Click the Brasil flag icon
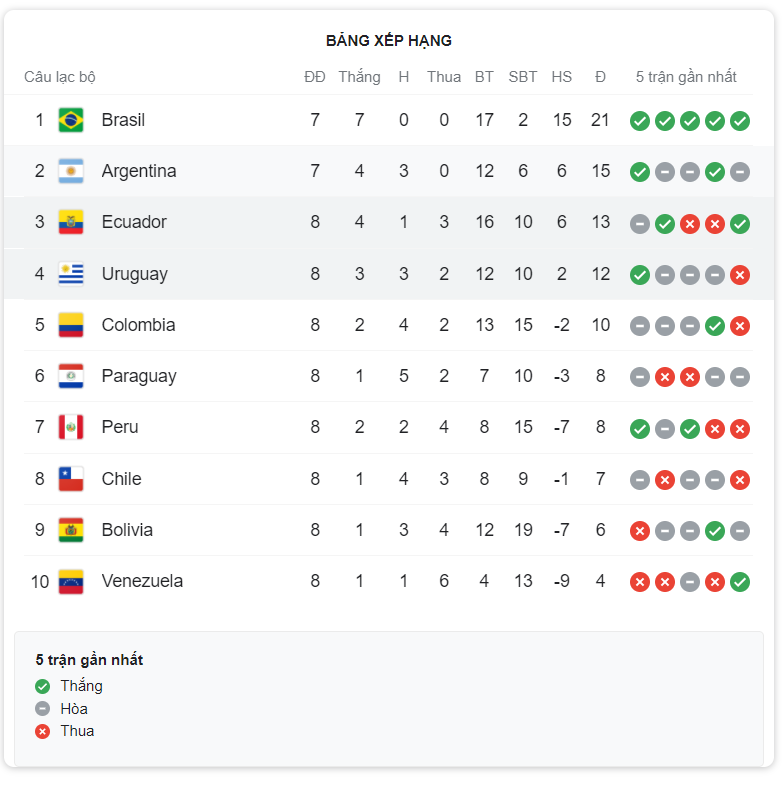 71,120
